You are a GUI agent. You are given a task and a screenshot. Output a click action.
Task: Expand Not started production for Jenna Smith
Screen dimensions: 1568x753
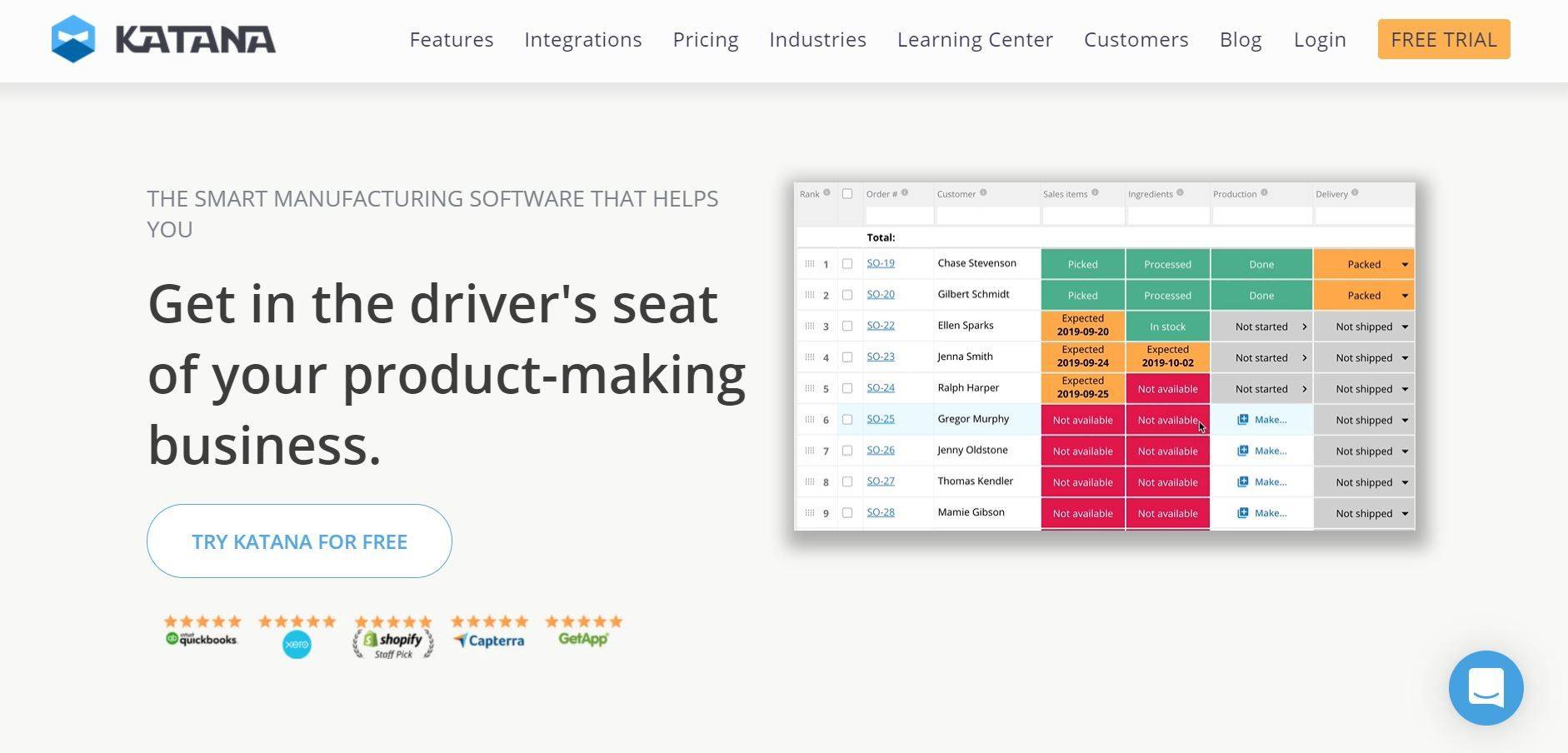pyautogui.click(x=1305, y=358)
